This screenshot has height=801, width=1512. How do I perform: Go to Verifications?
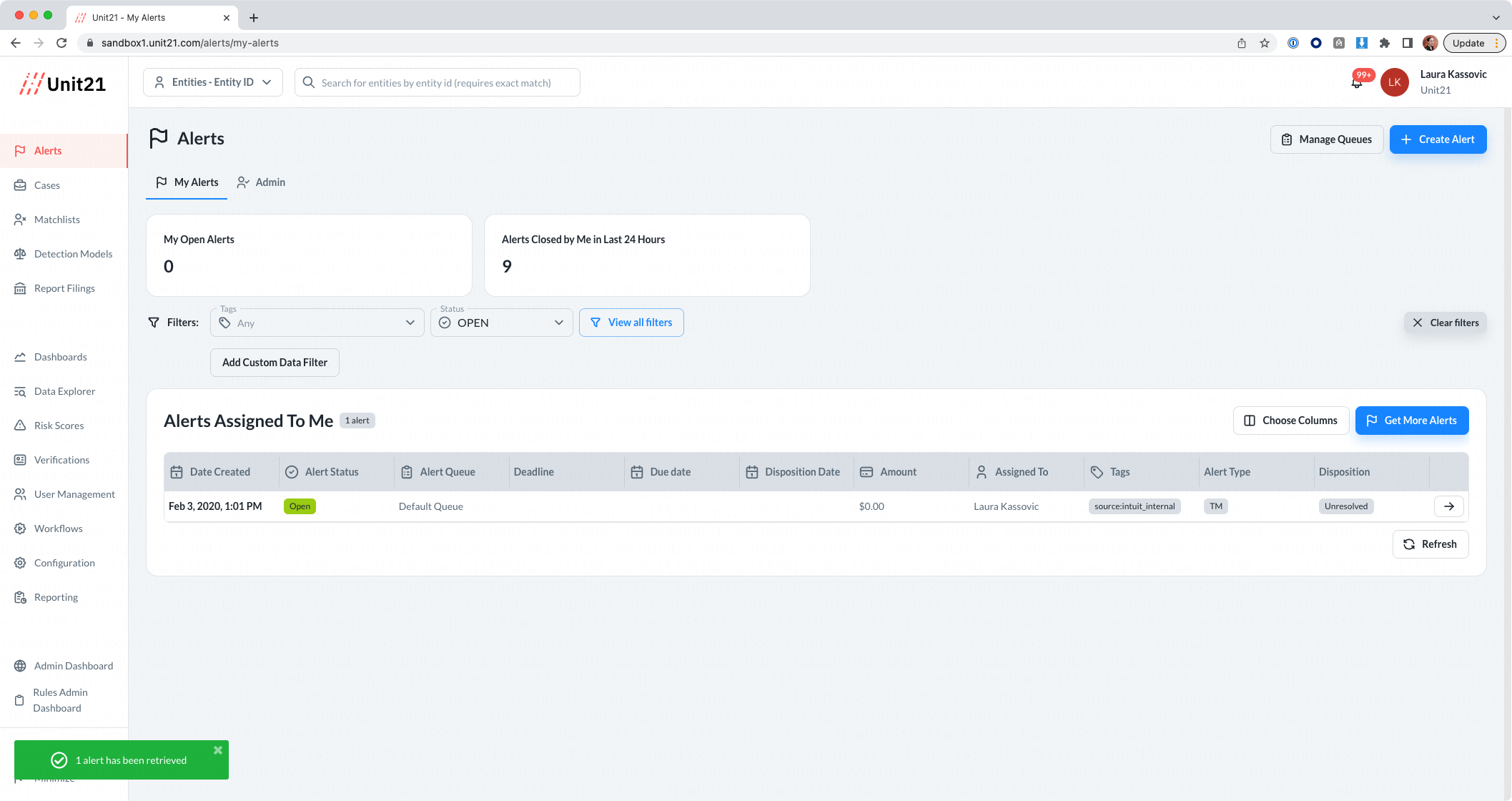pyautogui.click(x=64, y=460)
